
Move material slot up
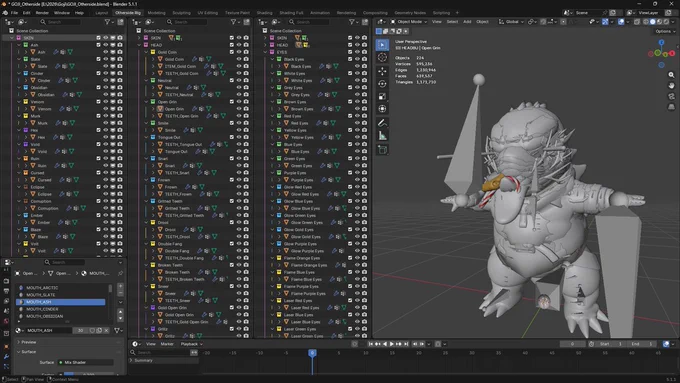[x=120, y=312]
